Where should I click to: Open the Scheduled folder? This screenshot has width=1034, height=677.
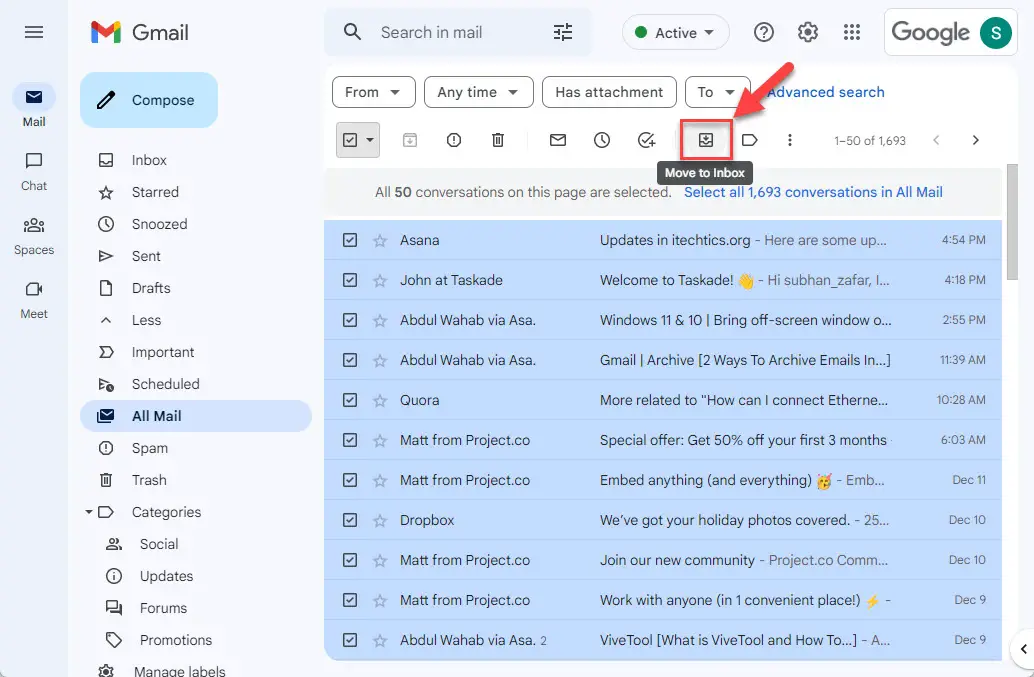click(x=195, y=384)
